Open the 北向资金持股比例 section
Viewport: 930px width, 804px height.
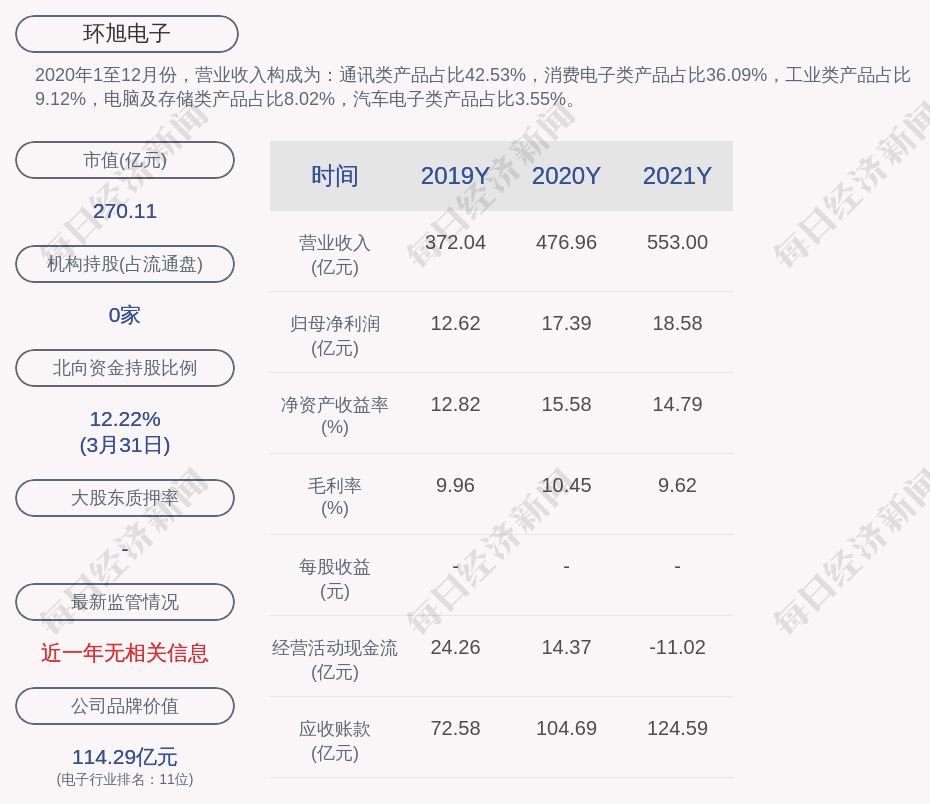[125, 368]
